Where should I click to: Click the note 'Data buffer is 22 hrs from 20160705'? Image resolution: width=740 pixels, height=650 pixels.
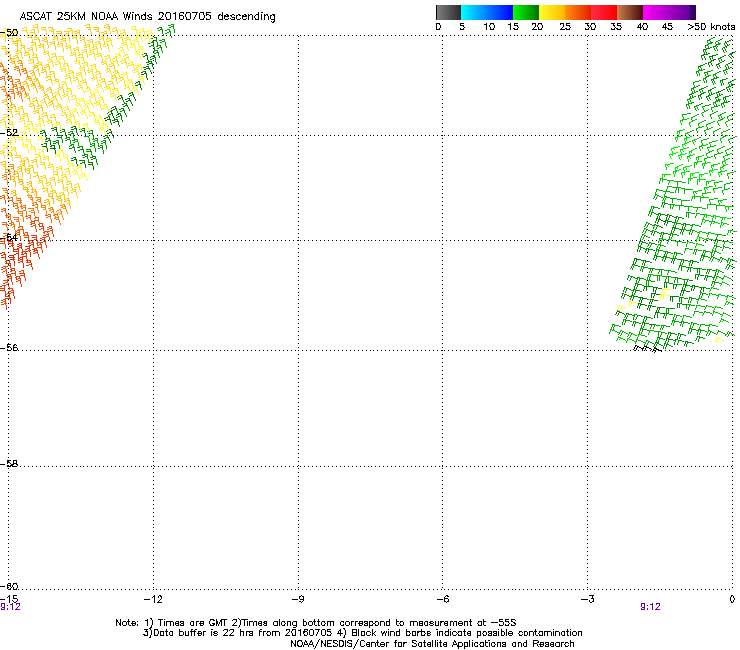pyautogui.click(x=241, y=633)
